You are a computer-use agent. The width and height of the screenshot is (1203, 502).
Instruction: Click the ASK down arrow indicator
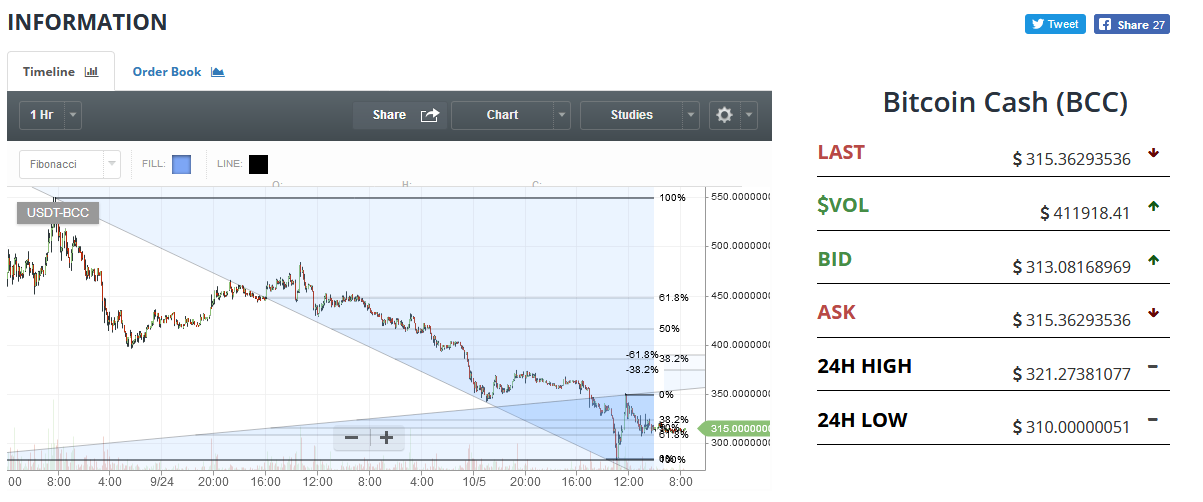tap(1153, 313)
